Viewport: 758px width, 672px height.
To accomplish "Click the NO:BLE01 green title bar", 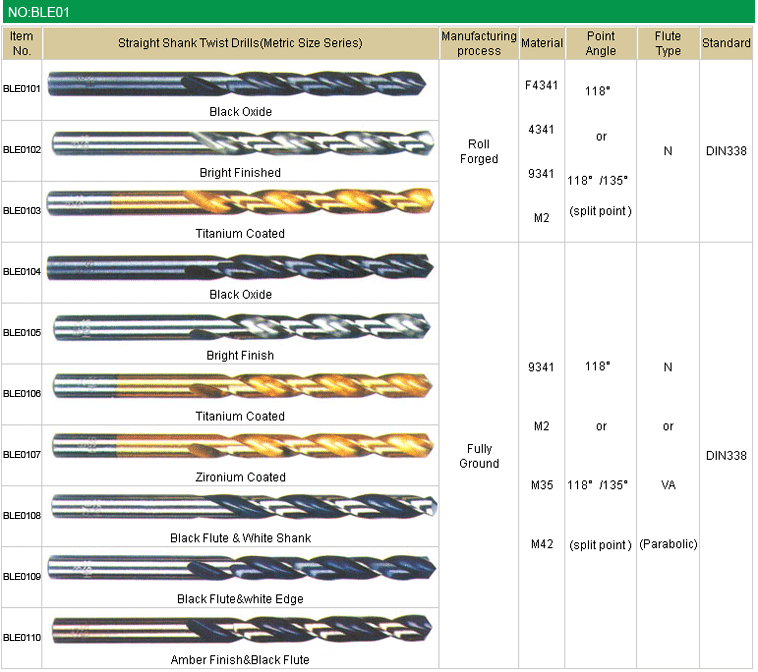I will point(378,12).
